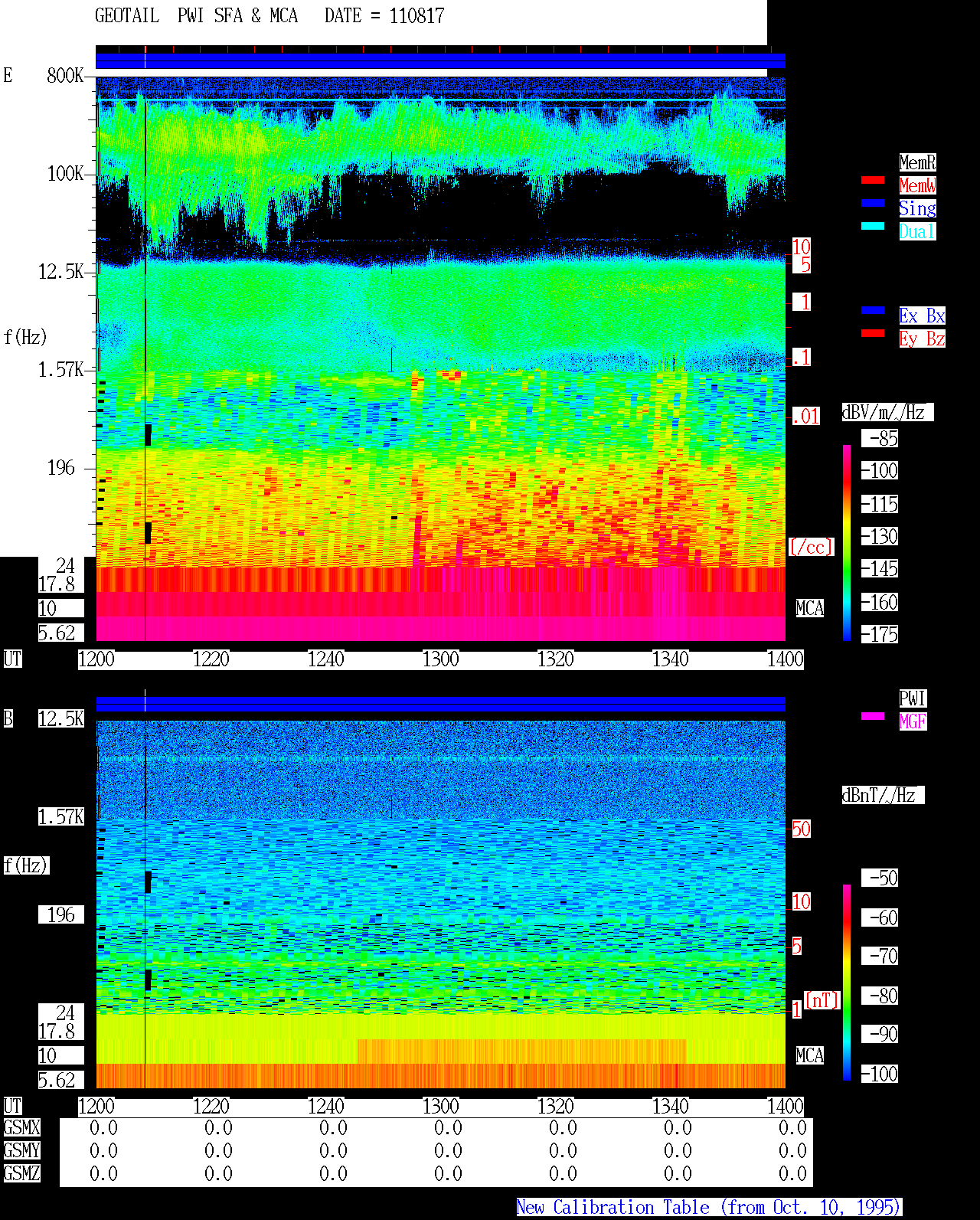
Task: Click the red [nT] axis label
Action: [x=822, y=1000]
